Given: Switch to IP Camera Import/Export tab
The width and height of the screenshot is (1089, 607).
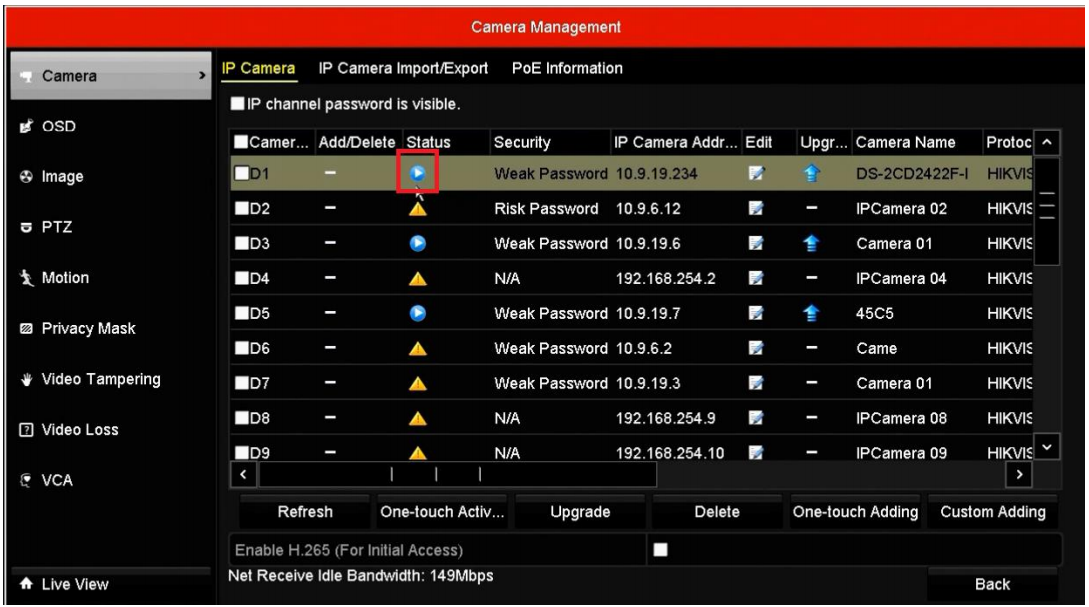Looking at the screenshot, I should tap(403, 68).
